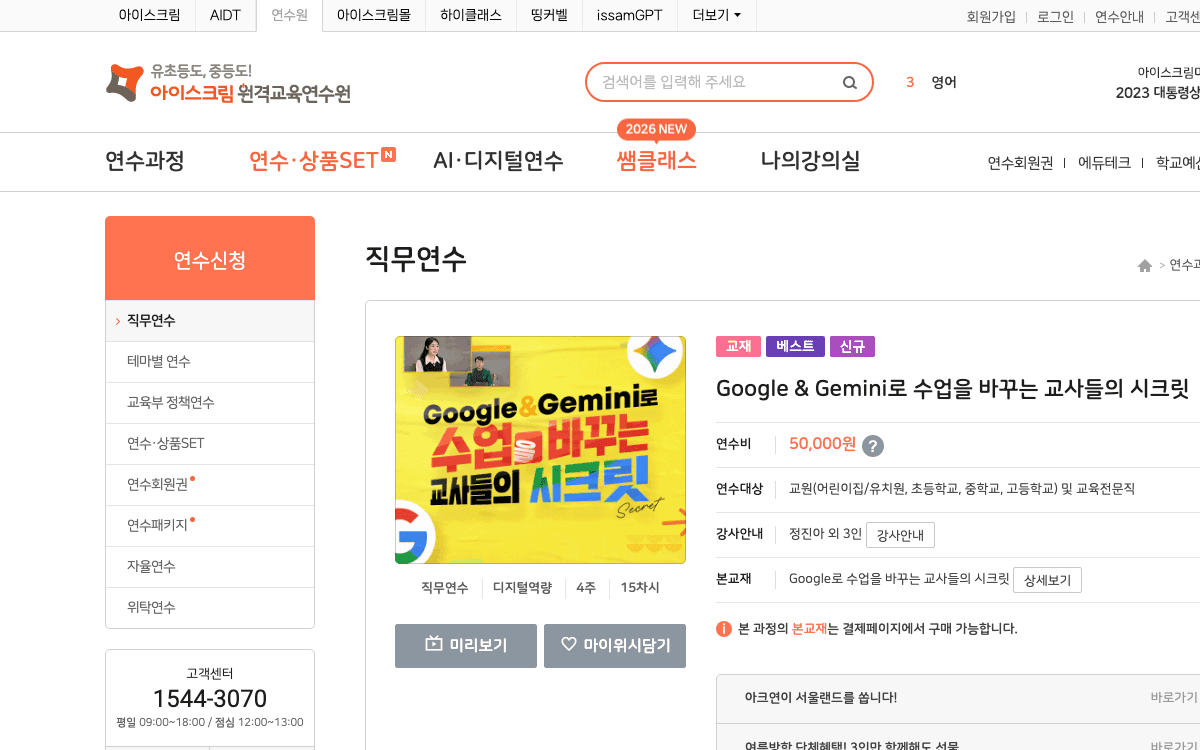
Task: Click the 마이위시담기 wishlist button
Action: pos(615,645)
